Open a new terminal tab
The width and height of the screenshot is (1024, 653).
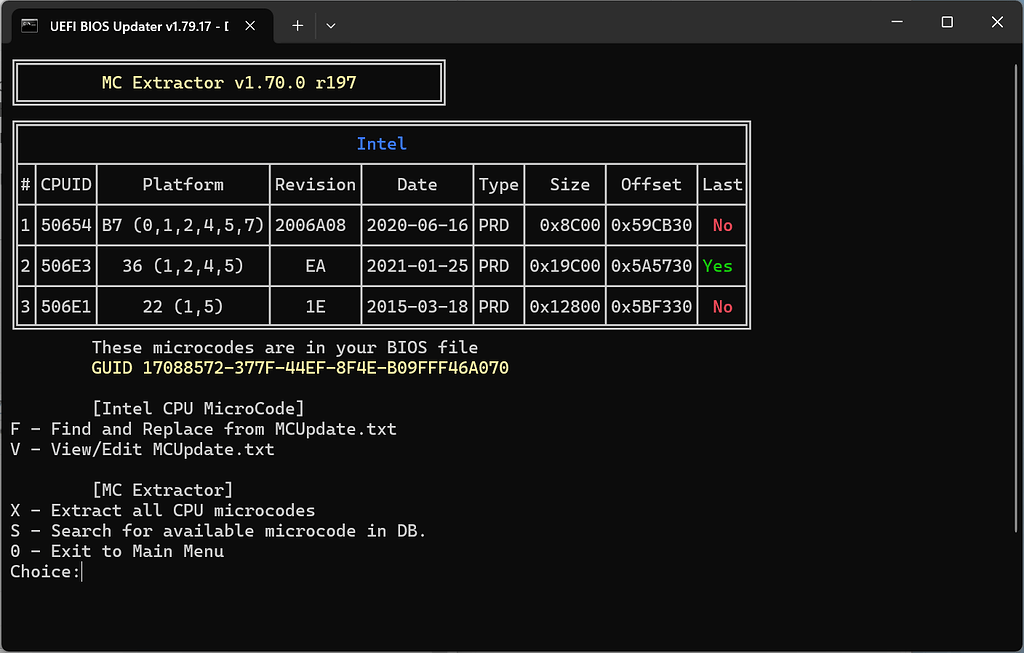[298, 26]
